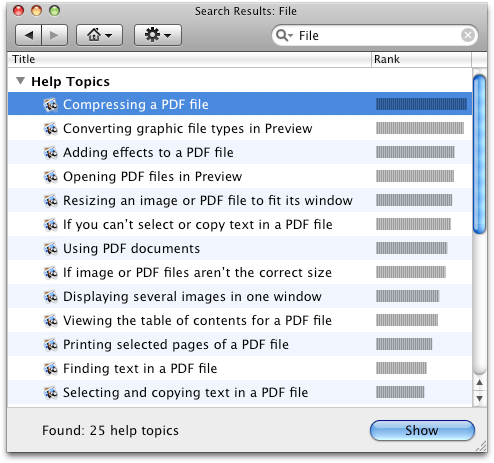Open the gear action menu
This screenshot has width=494, height=463.
click(158, 35)
